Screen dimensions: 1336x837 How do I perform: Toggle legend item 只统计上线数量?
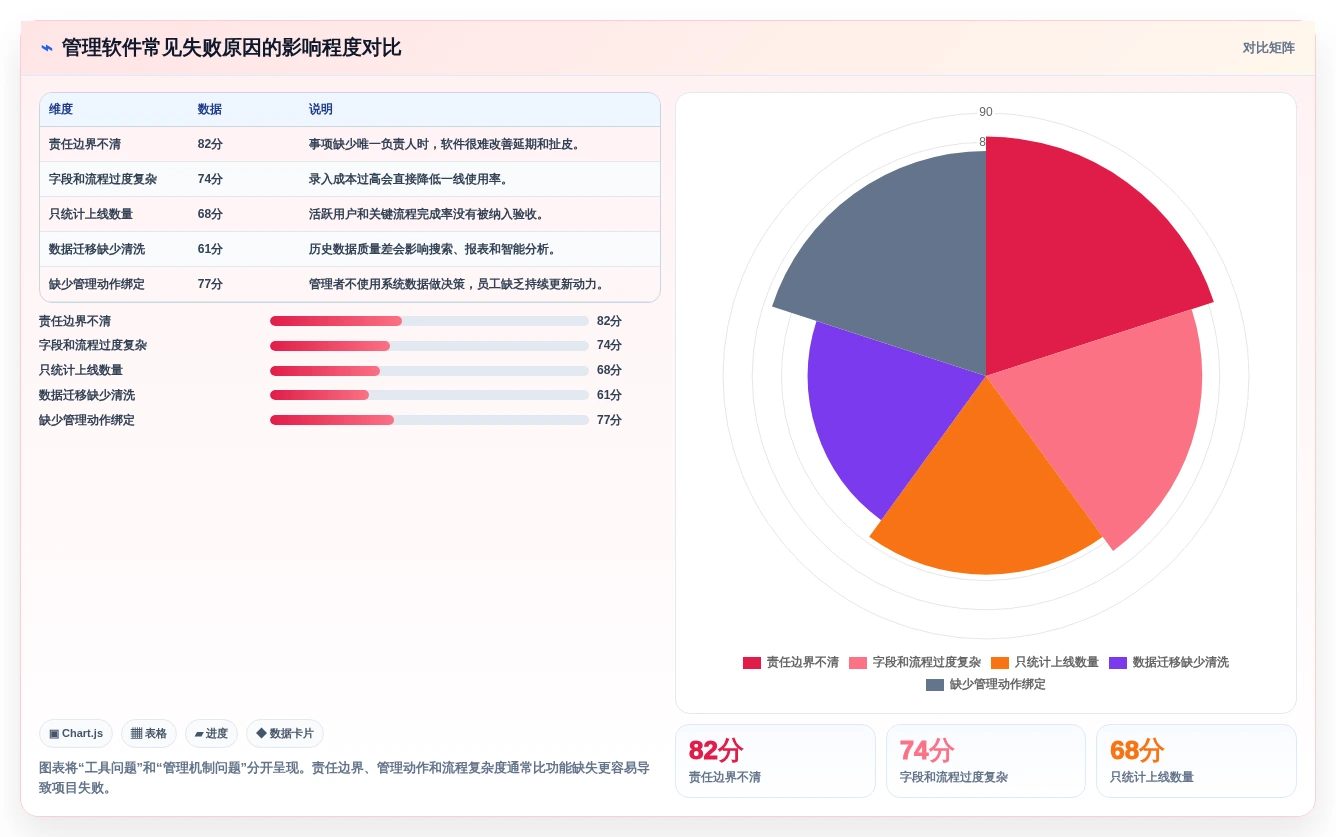[1045, 662]
